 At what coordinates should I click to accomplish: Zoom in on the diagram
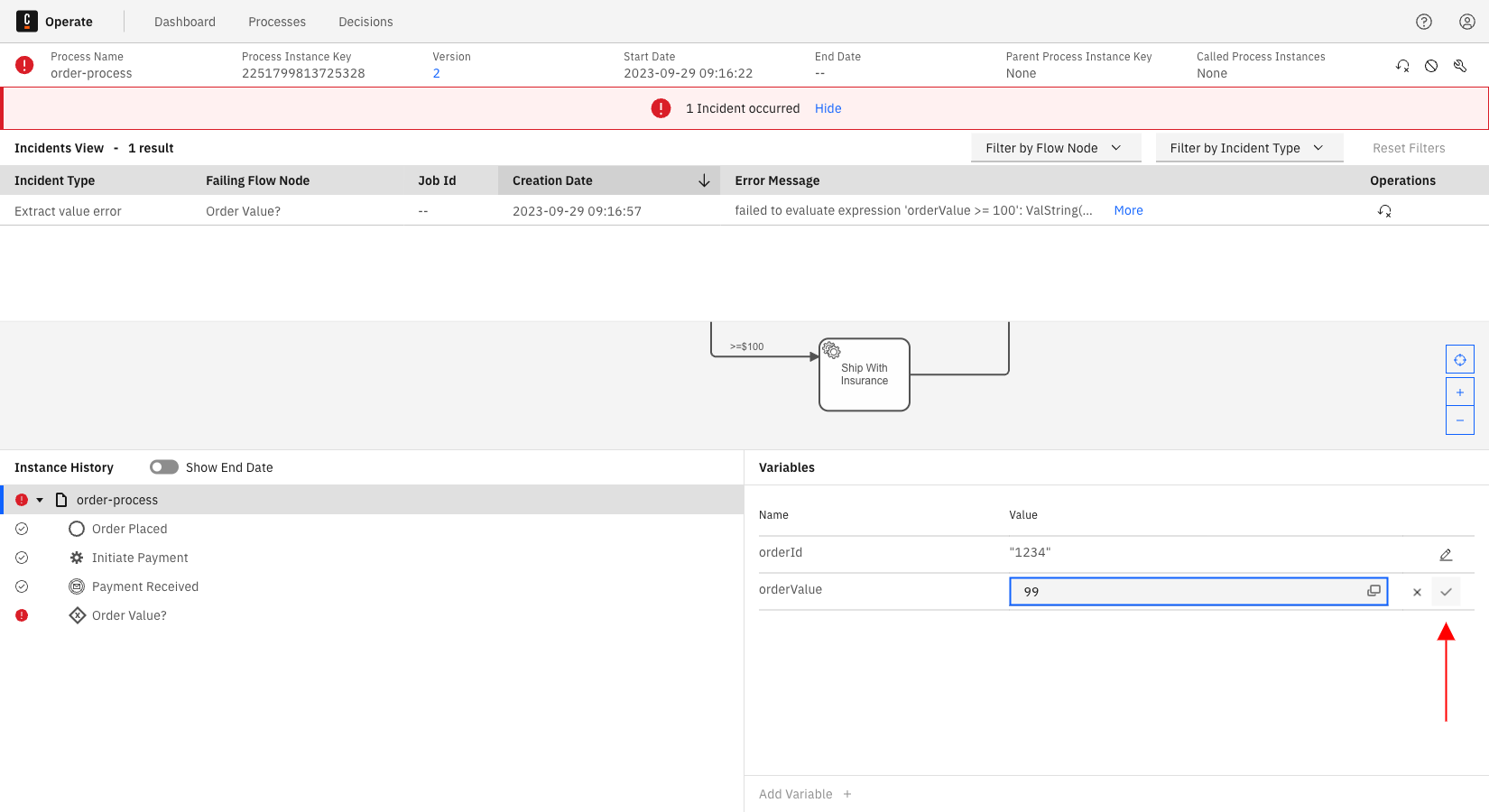(x=1460, y=392)
